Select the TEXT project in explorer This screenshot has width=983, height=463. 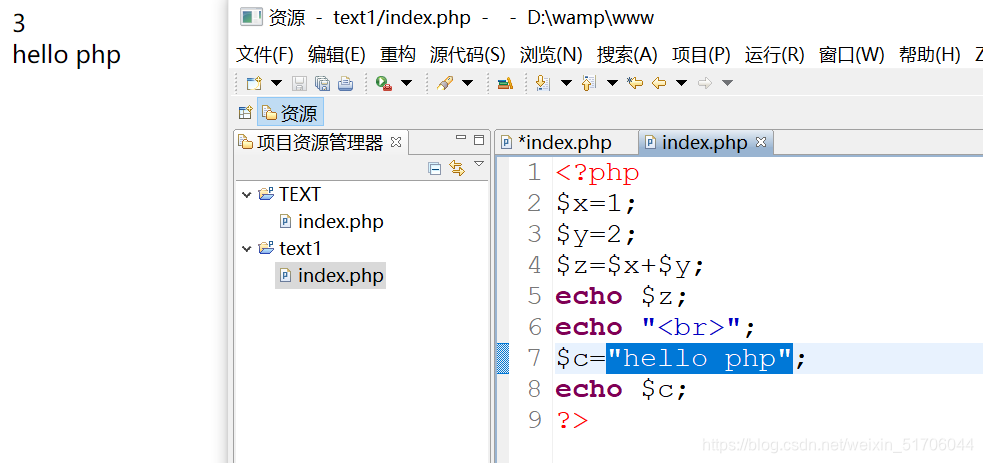pyautogui.click(x=300, y=195)
